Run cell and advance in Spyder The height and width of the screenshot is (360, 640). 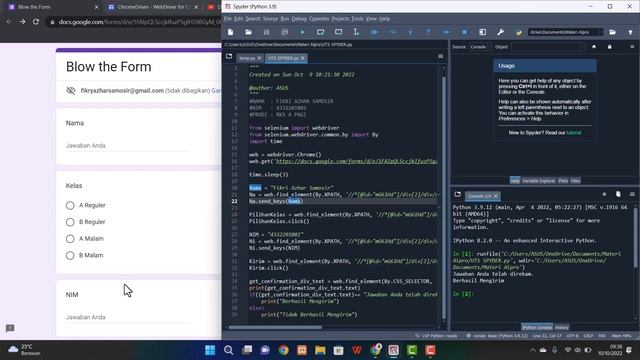338,32
